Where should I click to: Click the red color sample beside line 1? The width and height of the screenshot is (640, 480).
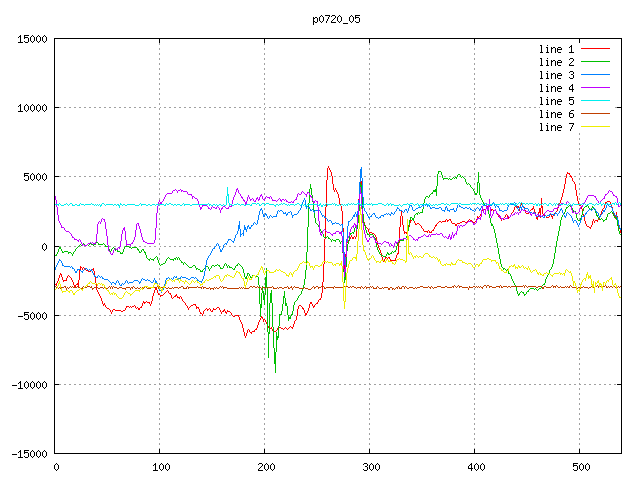click(x=596, y=49)
